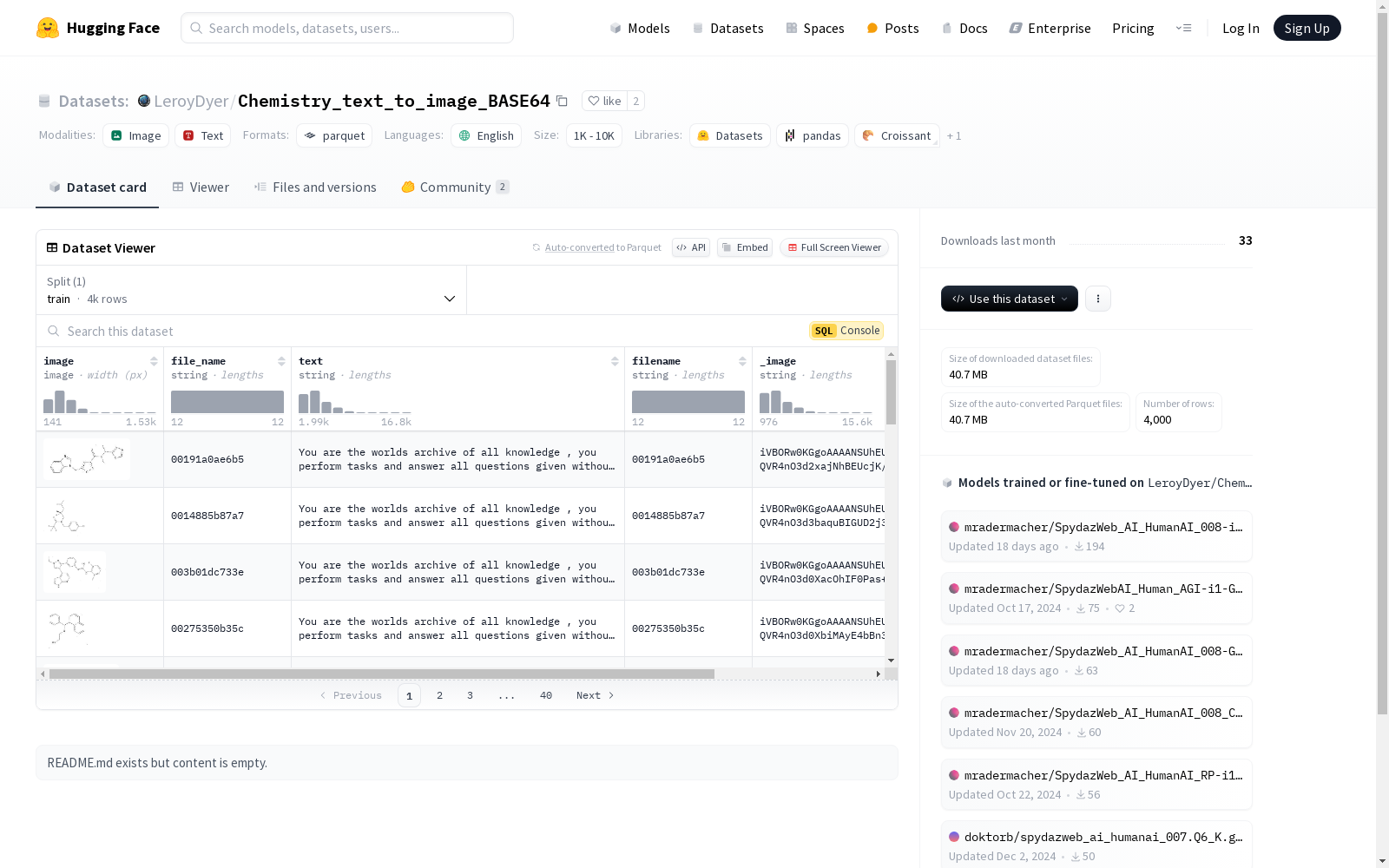Open Enterprise in the top navigation
The width and height of the screenshot is (1389, 868).
tap(1050, 28)
